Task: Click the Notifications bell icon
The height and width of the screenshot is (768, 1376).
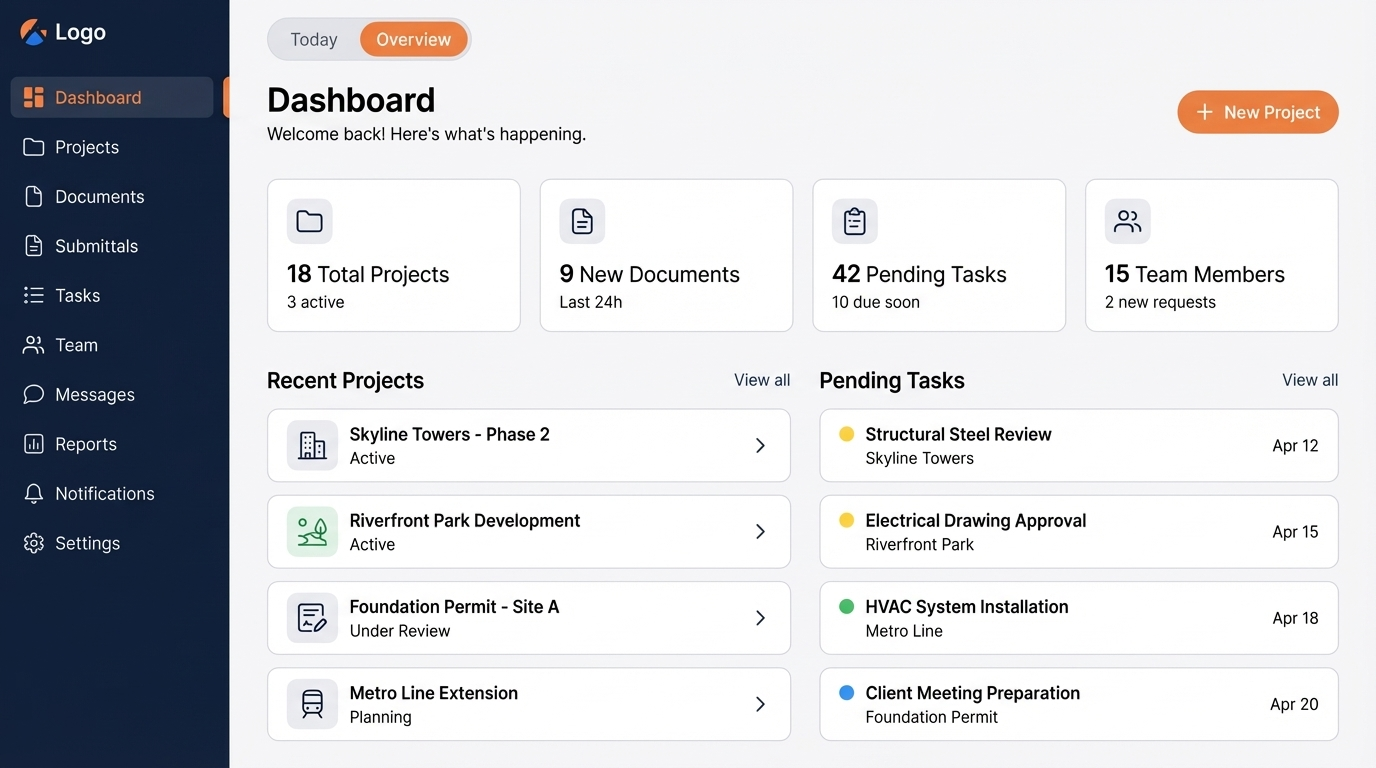Action: (x=33, y=493)
